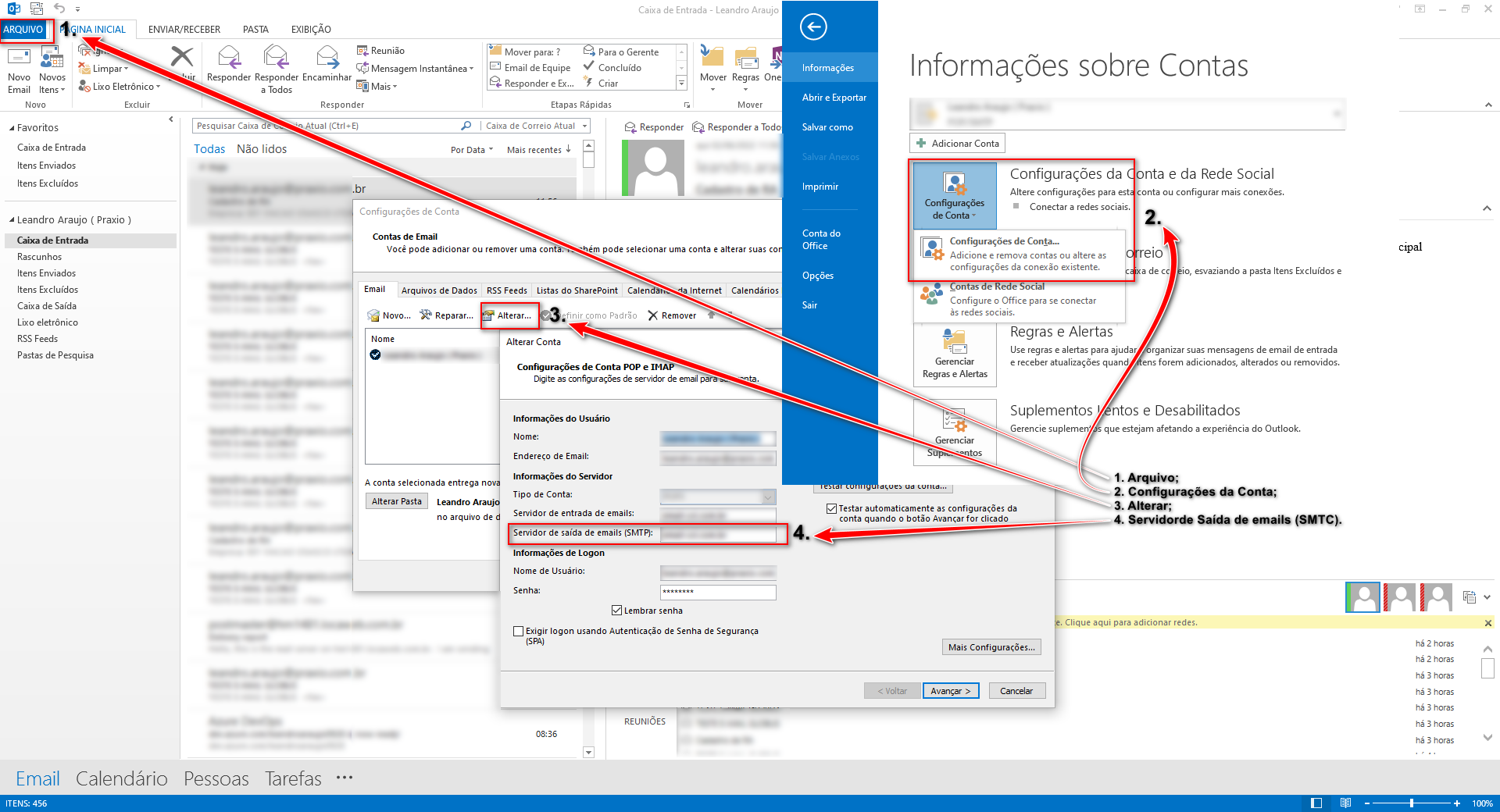The image size is (1500, 812).
Task: Click Alterar Pasta button
Action: coord(396,501)
